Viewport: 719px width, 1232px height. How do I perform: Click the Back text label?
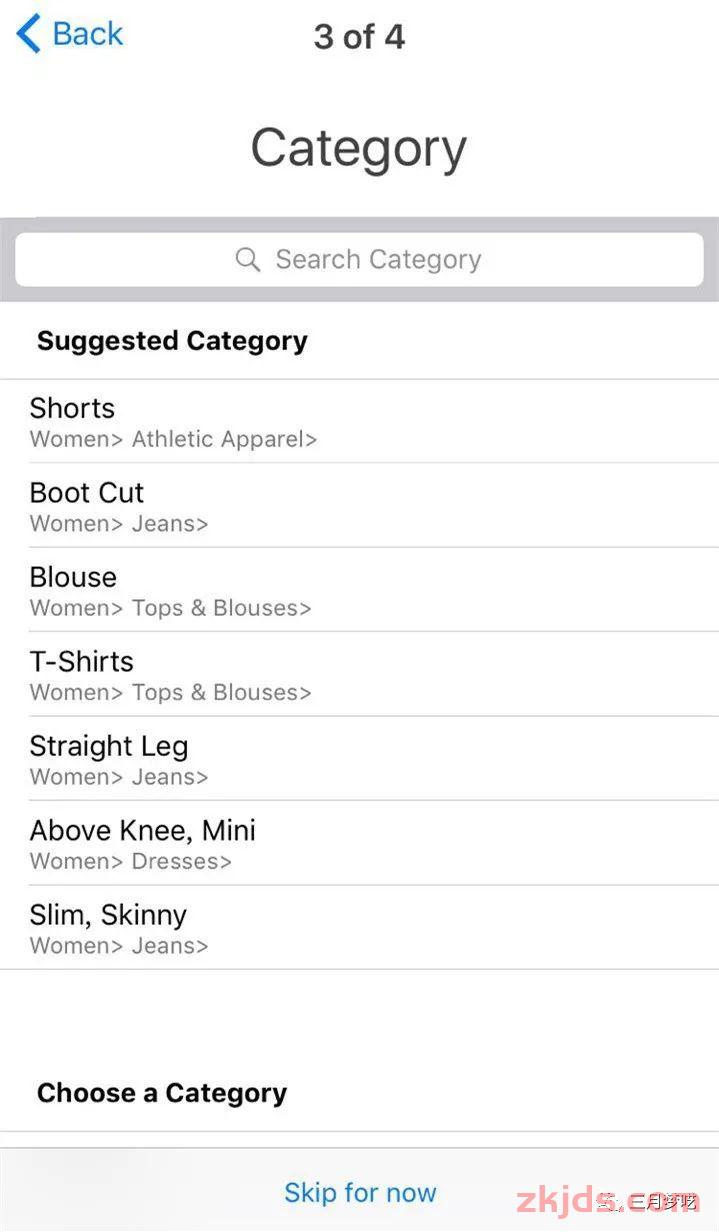pyautogui.click(x=87, y=34)
